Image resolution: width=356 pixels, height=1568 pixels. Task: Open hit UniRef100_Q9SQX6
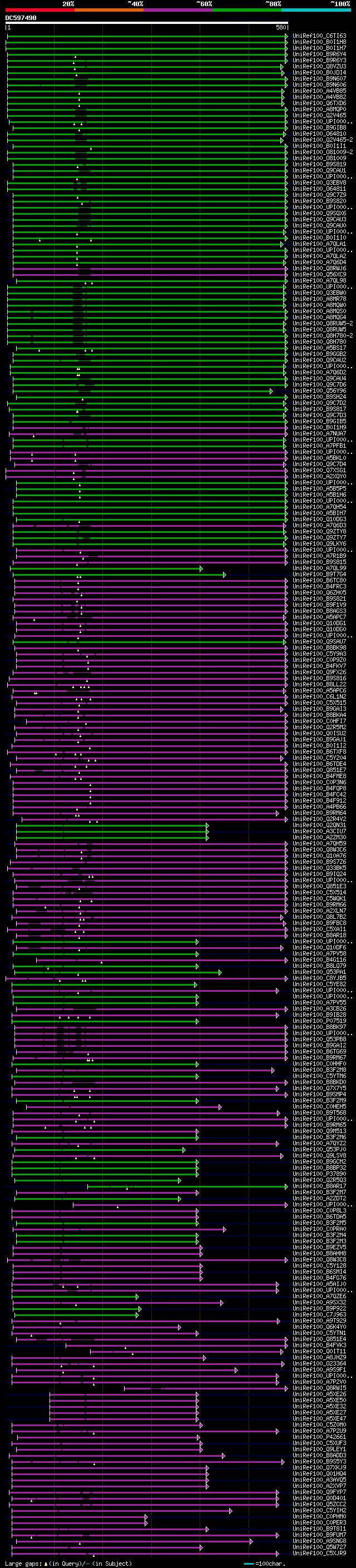pyautogui.click(x=319, y=213)
